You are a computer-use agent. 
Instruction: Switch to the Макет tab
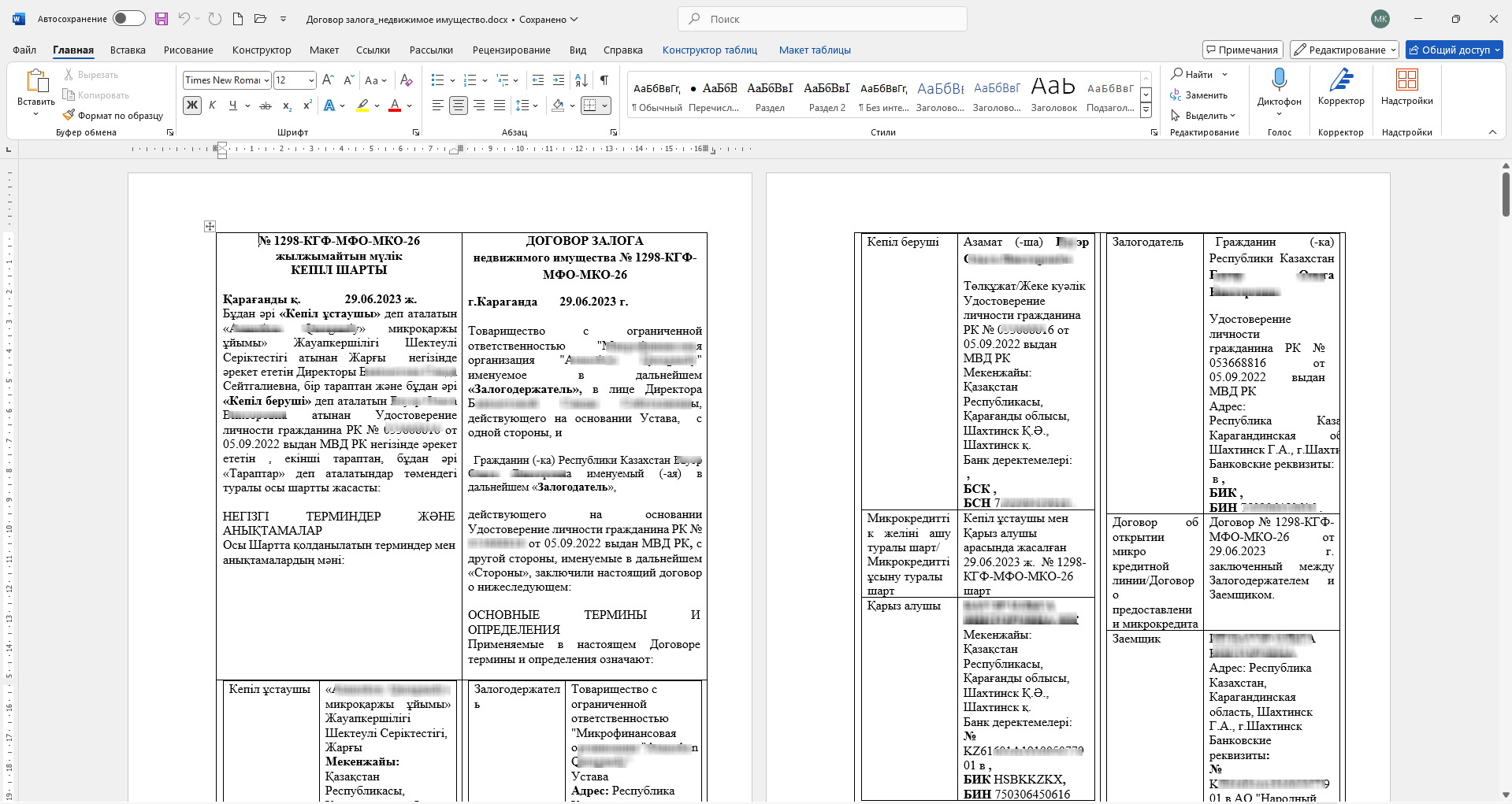[x=324, y=50]
